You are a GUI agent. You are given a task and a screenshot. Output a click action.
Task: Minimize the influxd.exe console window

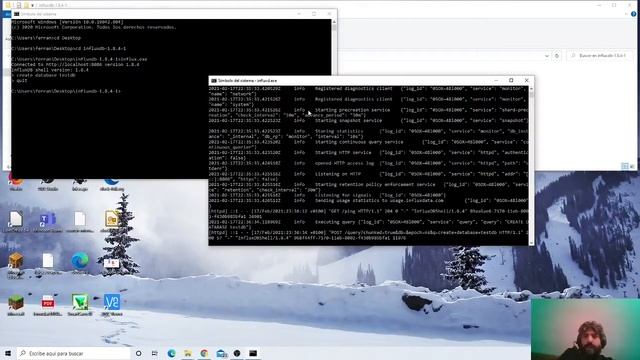[496, 80]
